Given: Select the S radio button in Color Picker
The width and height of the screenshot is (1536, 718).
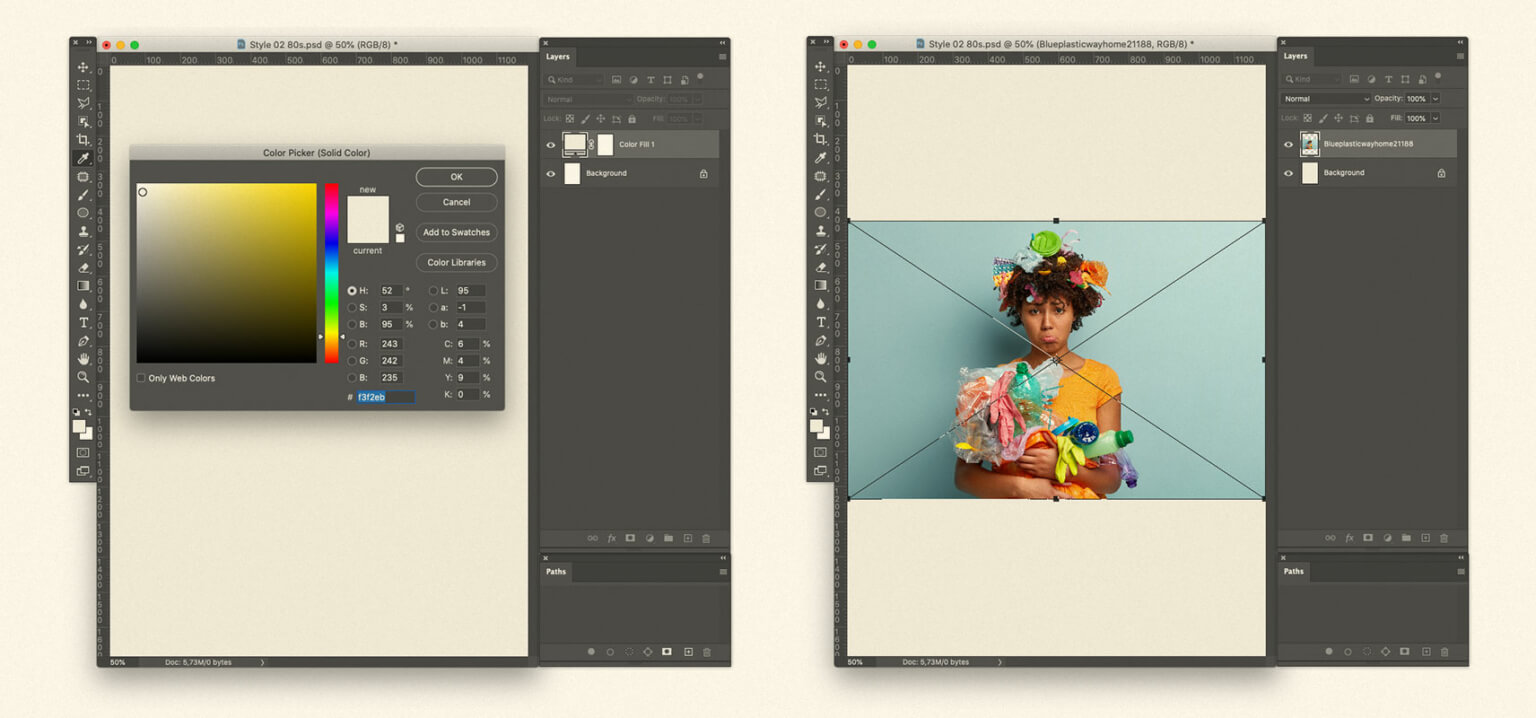Looking at the screenshot, I should 352,307.
